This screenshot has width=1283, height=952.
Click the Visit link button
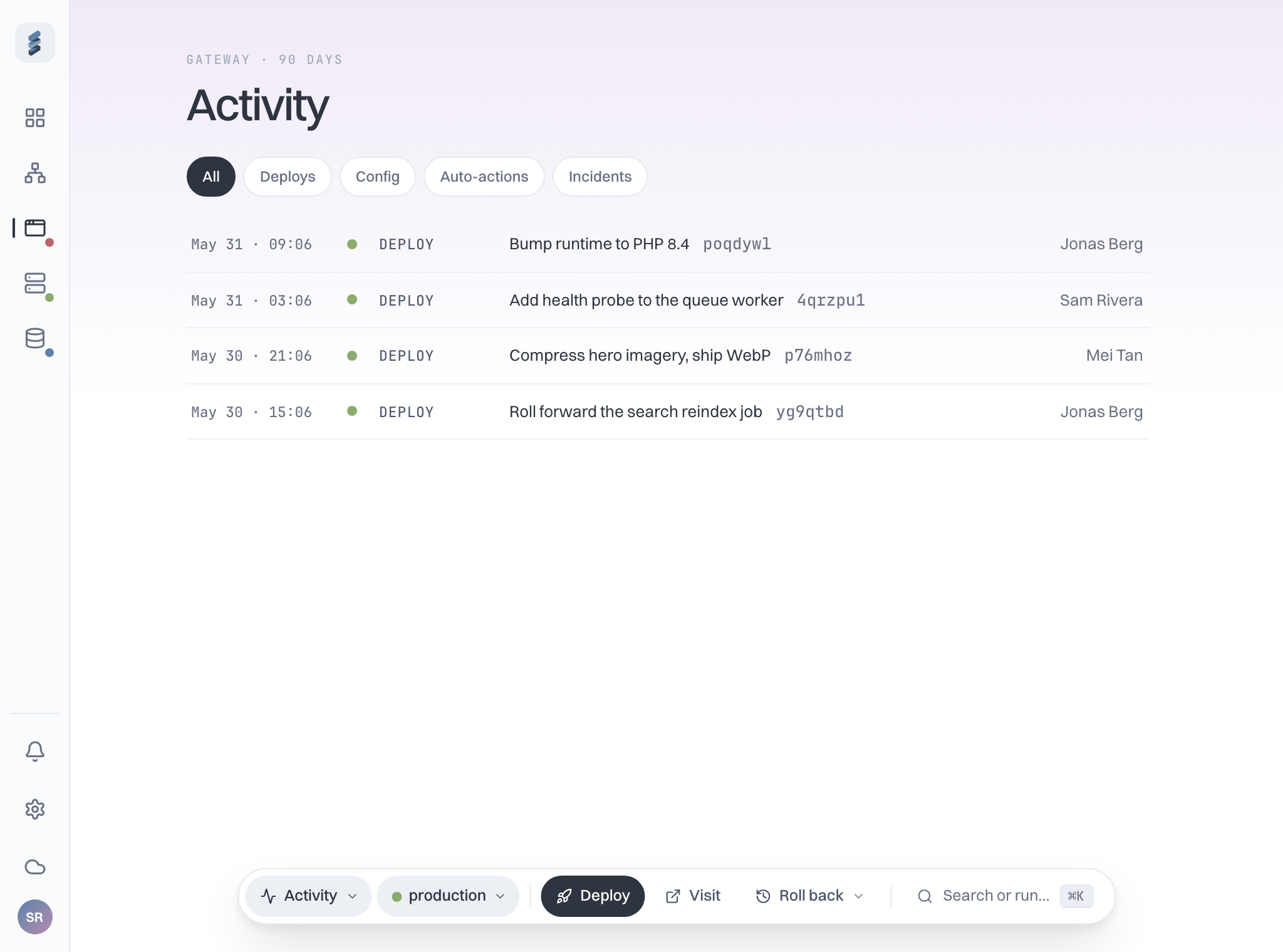click(693, 896)
